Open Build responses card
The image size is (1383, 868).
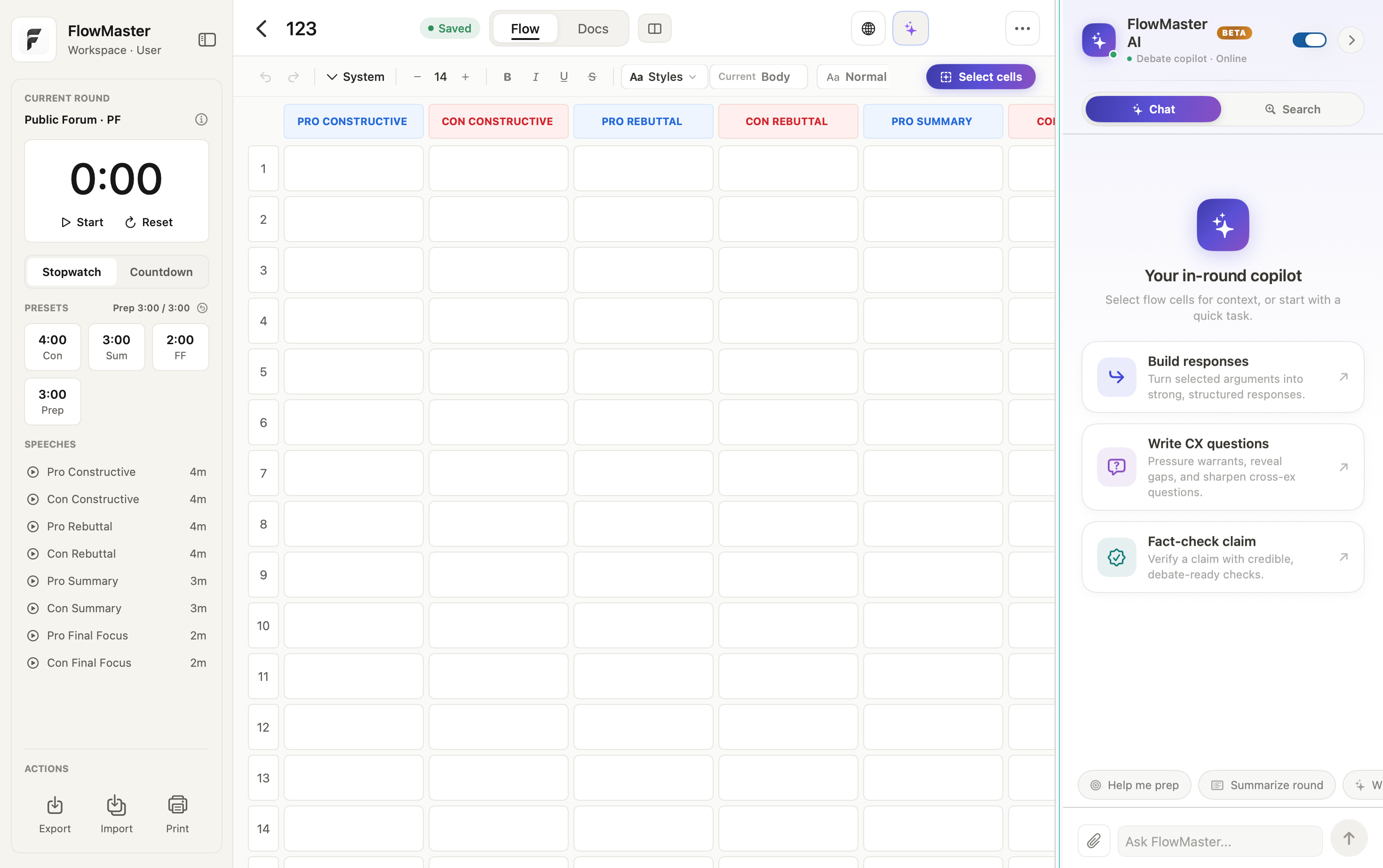(x=1223, y=377)
